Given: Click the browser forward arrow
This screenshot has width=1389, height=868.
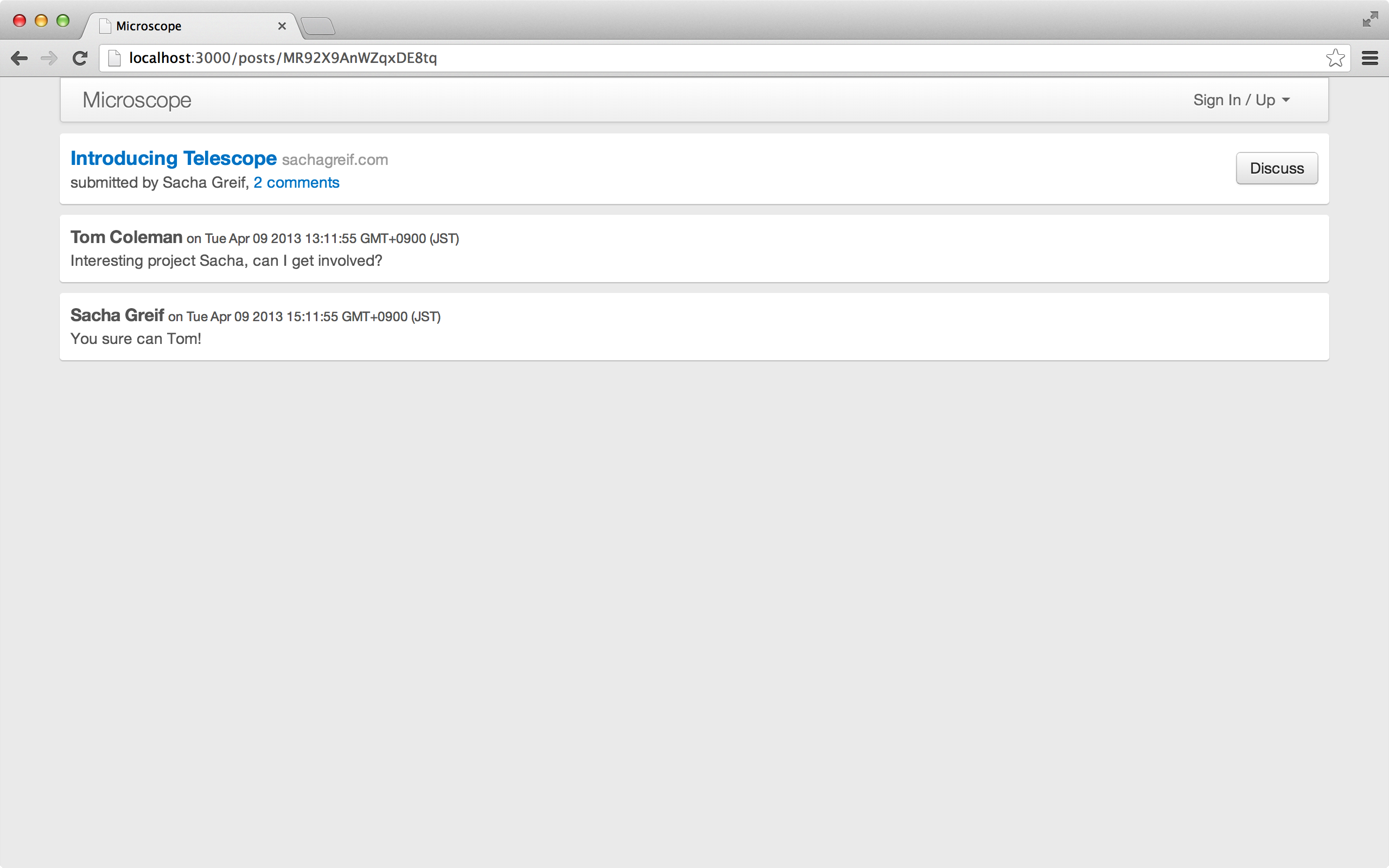Looking at the screenshot, I should (x=49, y=58).
